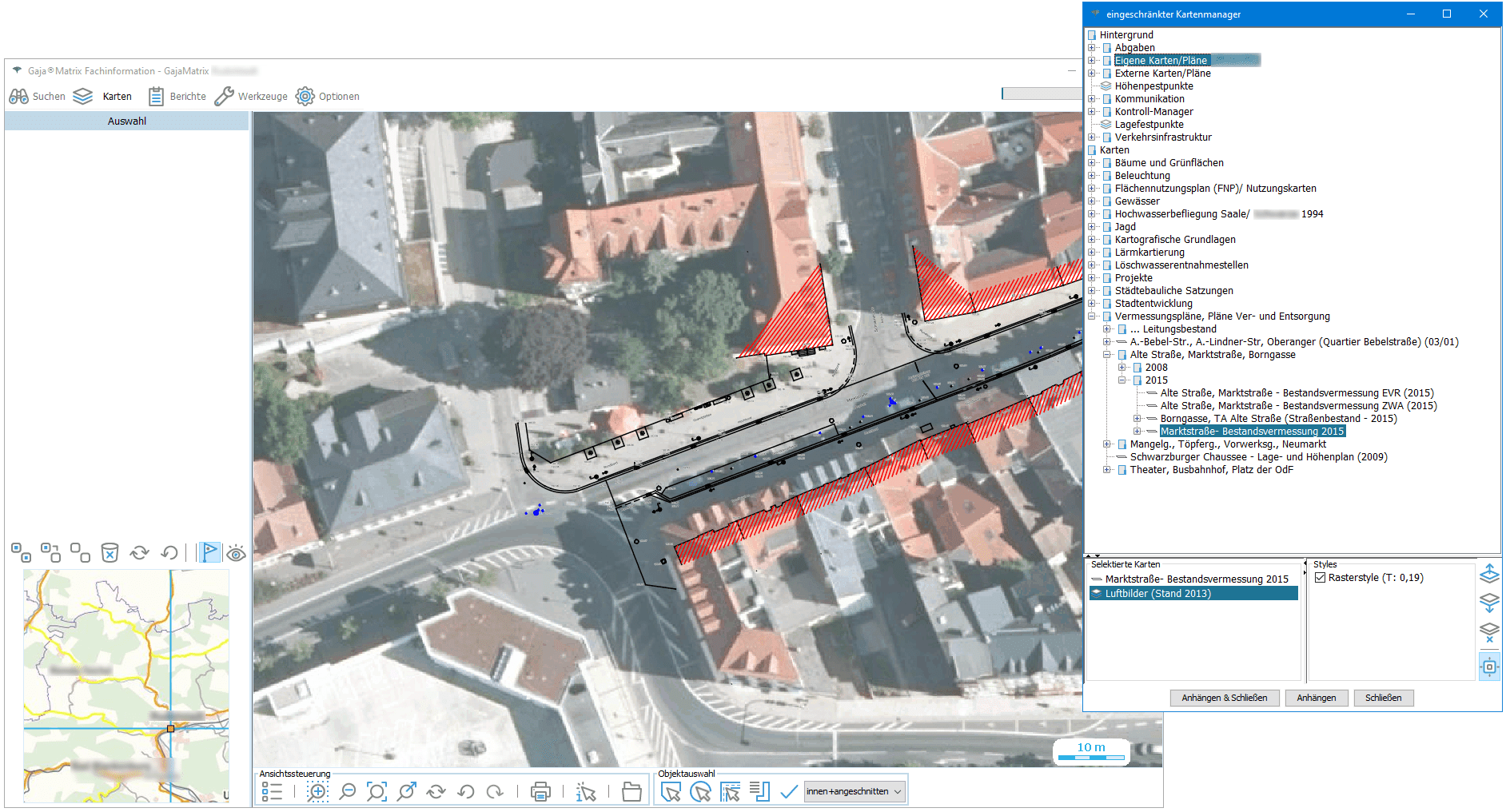This screenshot has height=812, width=1506.
Task: Move selected map layer up
Action: click(x=1489, y=574)
